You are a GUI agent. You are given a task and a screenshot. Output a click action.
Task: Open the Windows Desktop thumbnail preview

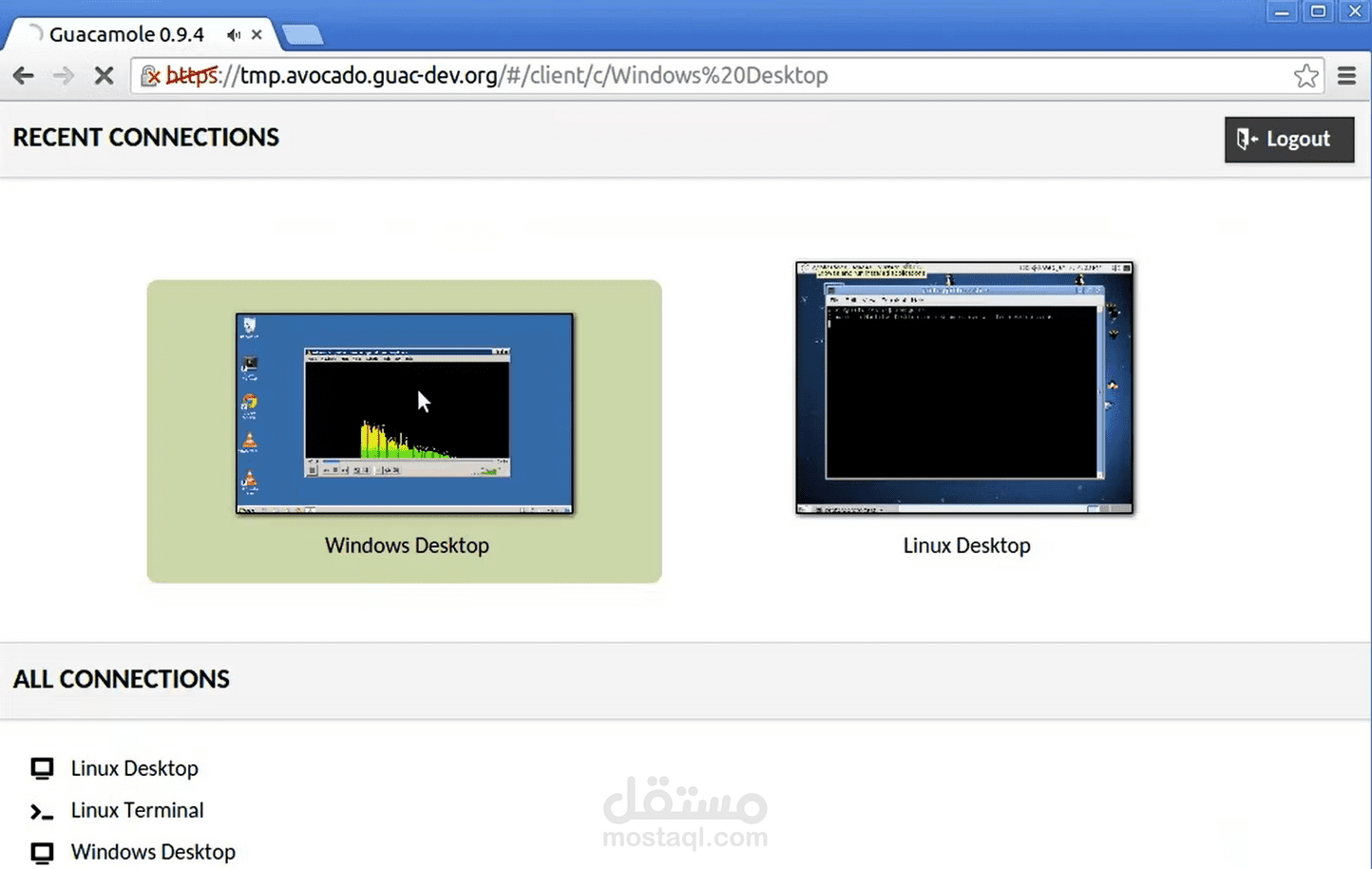[405, 414]
